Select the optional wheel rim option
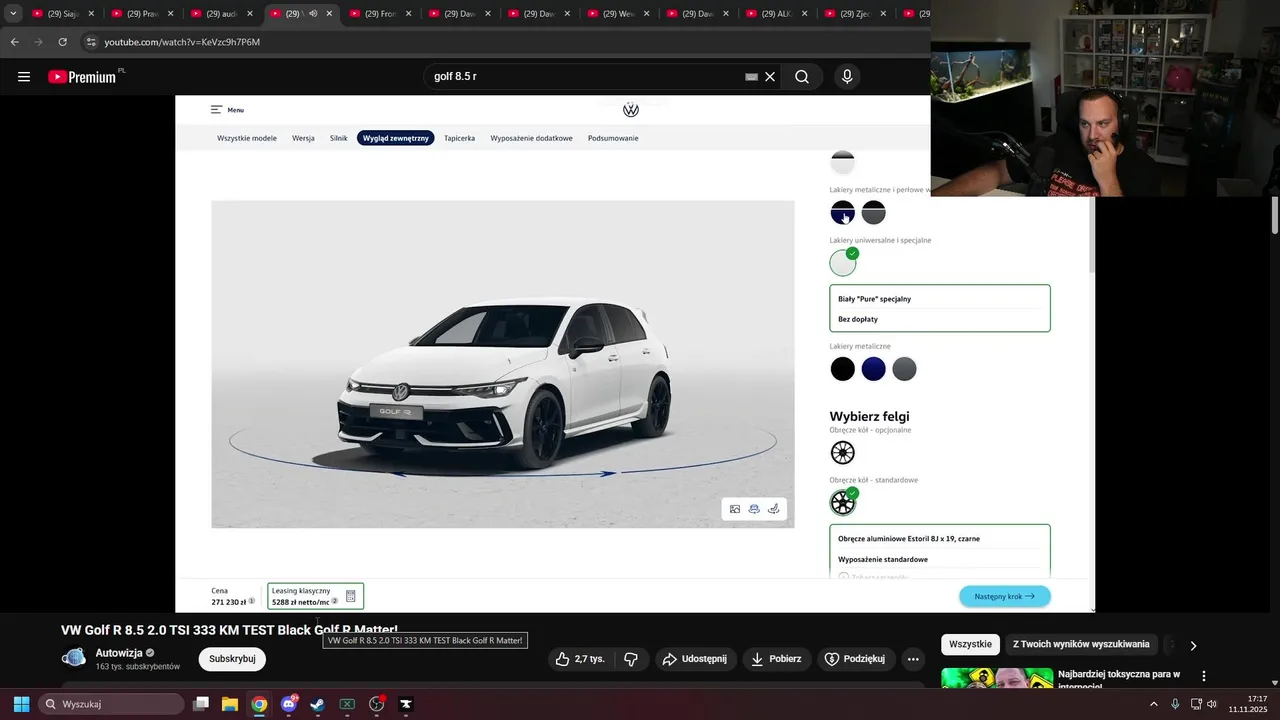The image size is (1280, 720). (843, 453)
